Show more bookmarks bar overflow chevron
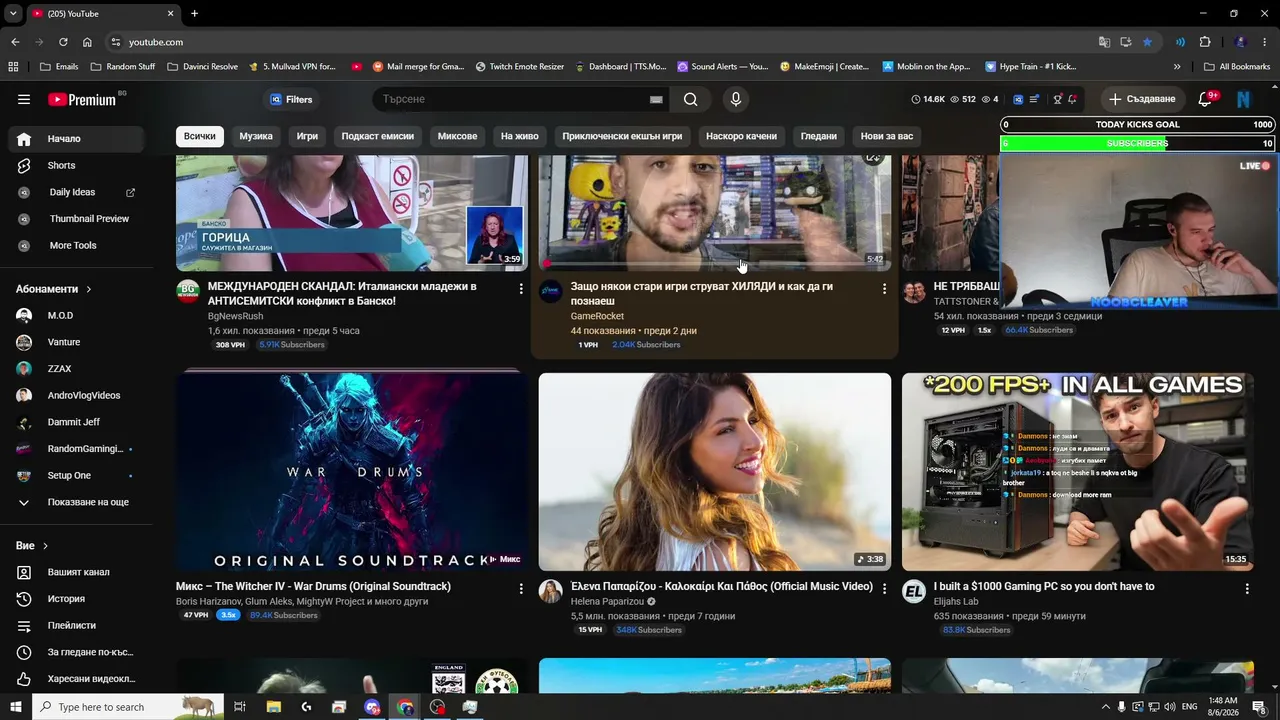 pyautogui.click(x=1177, y=67)
